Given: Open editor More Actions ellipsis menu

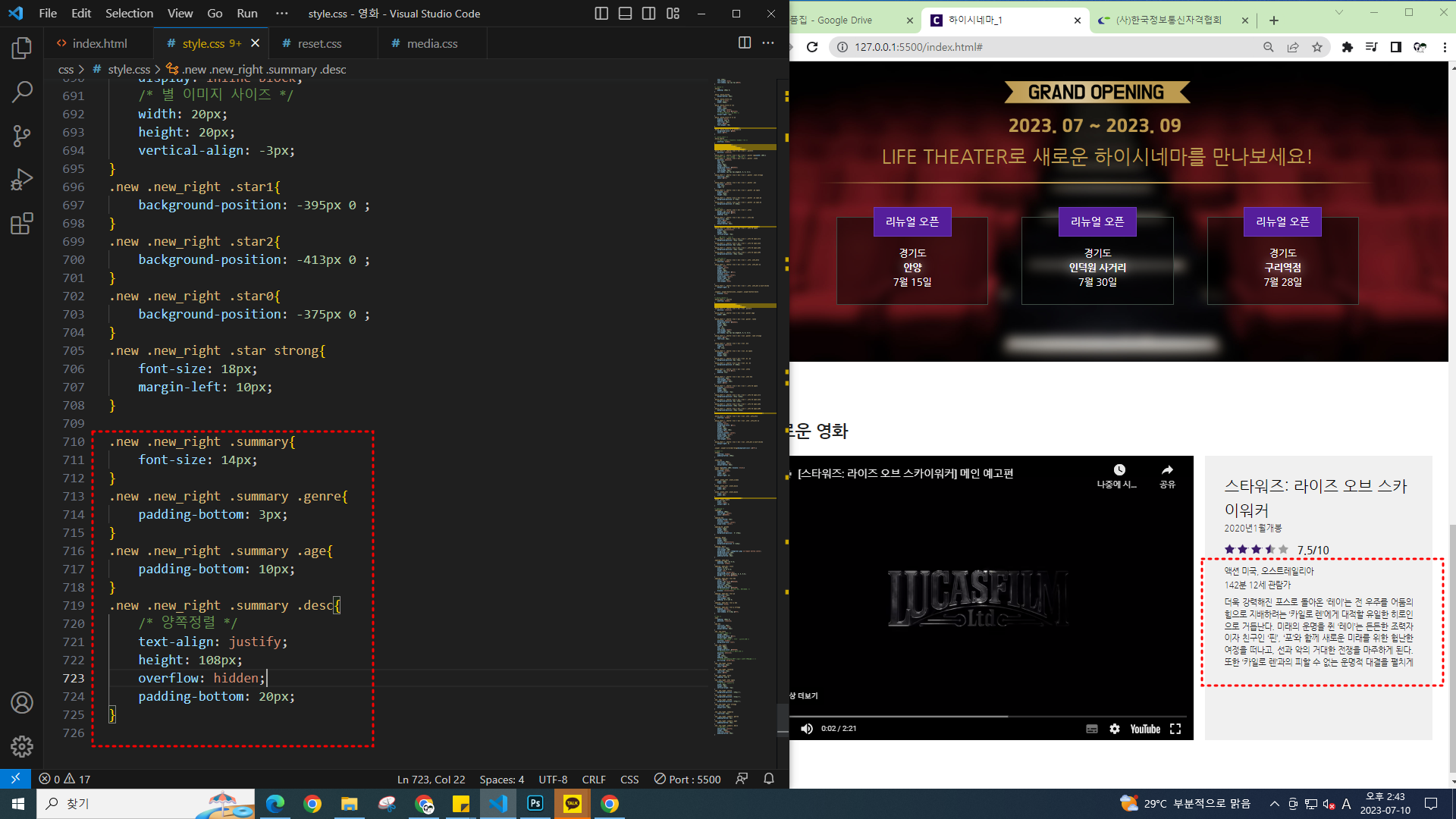Looking at the screenshot, I should click(x=768, y=43).
